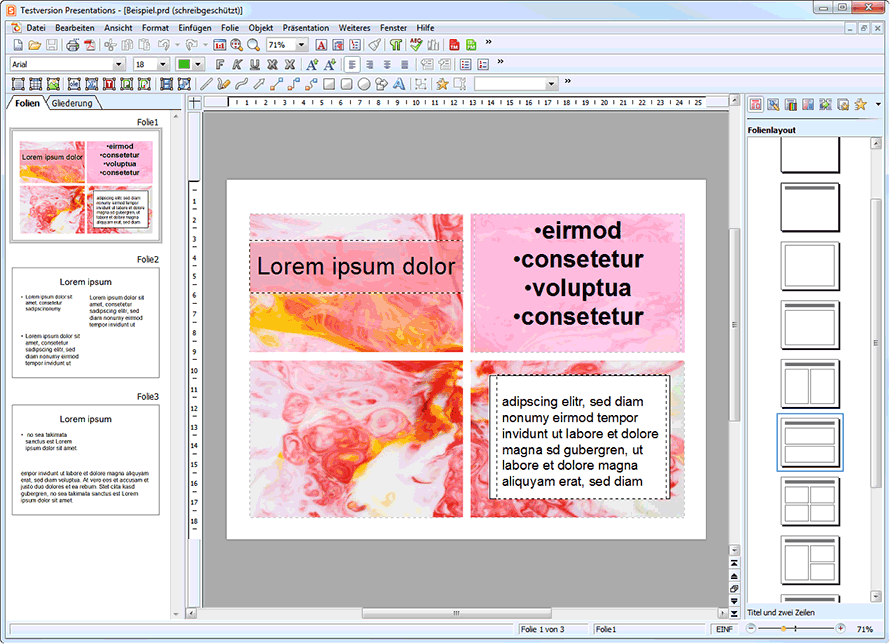
Task: Switch to the Gliederung tab
Action: pos(72,103)
